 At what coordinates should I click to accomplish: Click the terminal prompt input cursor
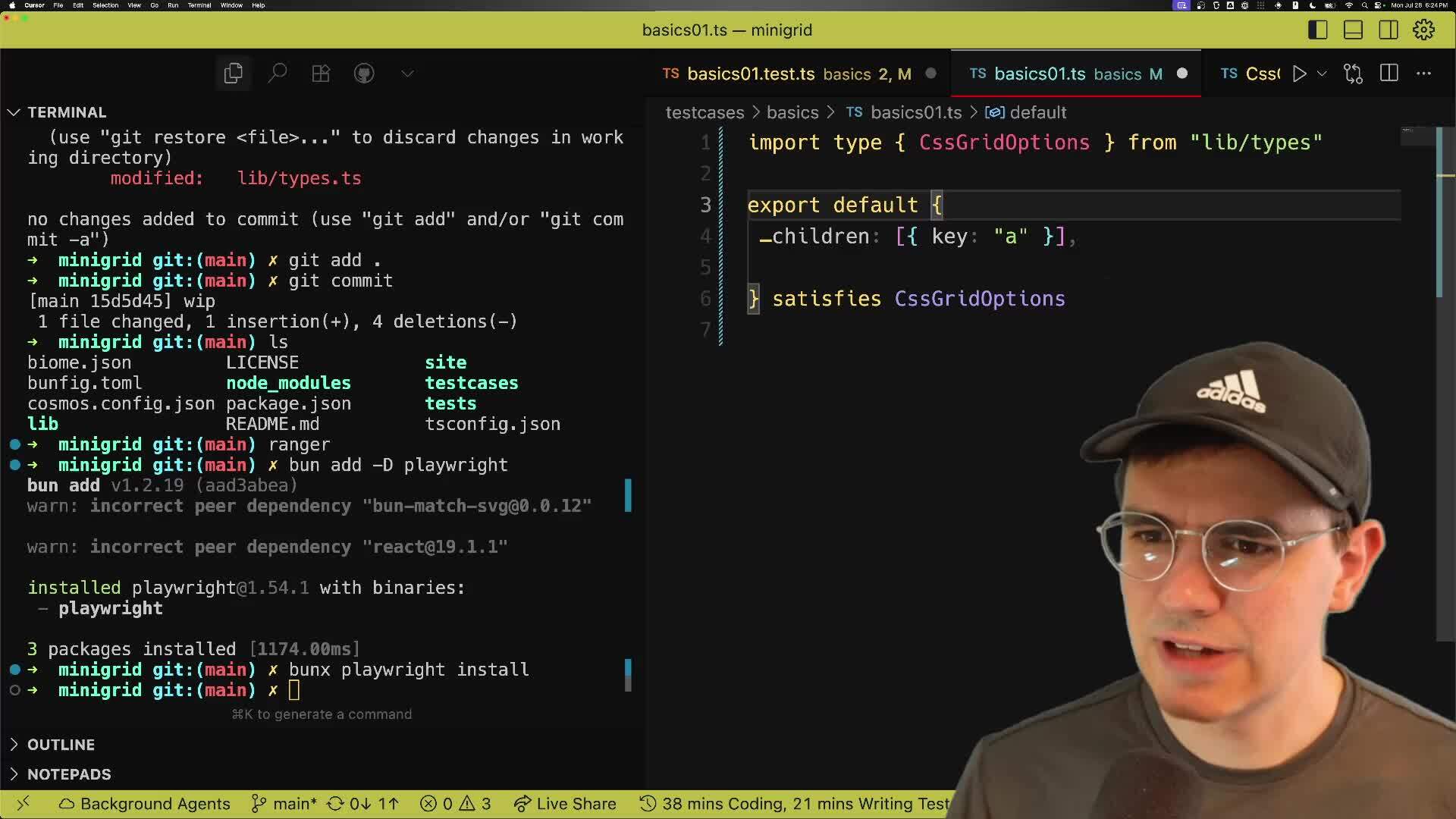tap(294, 690)
